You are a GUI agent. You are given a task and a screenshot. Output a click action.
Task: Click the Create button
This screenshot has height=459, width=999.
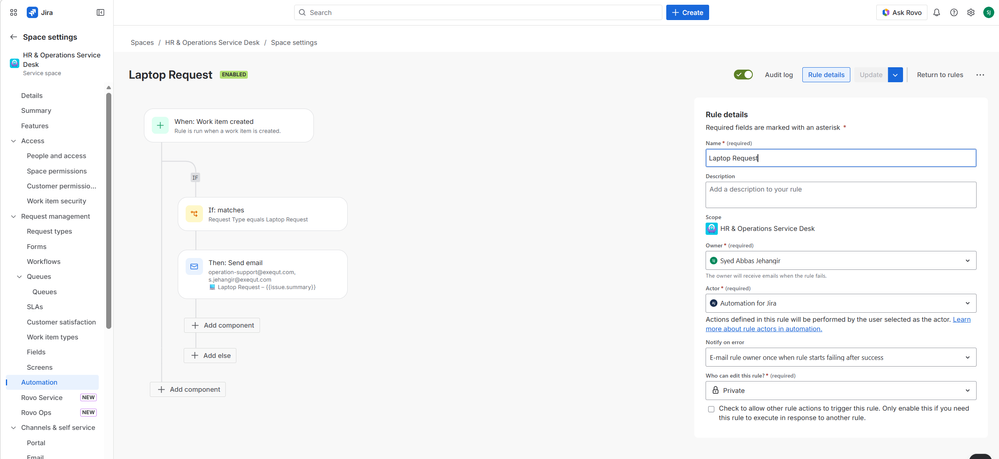tap(687, 13)
